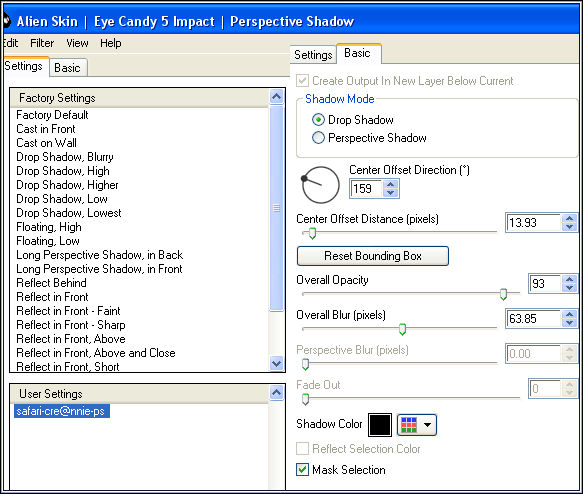Increase Overall Opacity with the up arrow
This screenshot has height=494, width=583.
pos(569,279)
